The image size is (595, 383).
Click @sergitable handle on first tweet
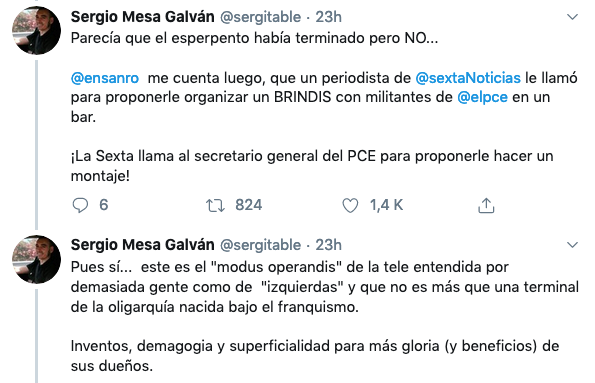(261, 17)
